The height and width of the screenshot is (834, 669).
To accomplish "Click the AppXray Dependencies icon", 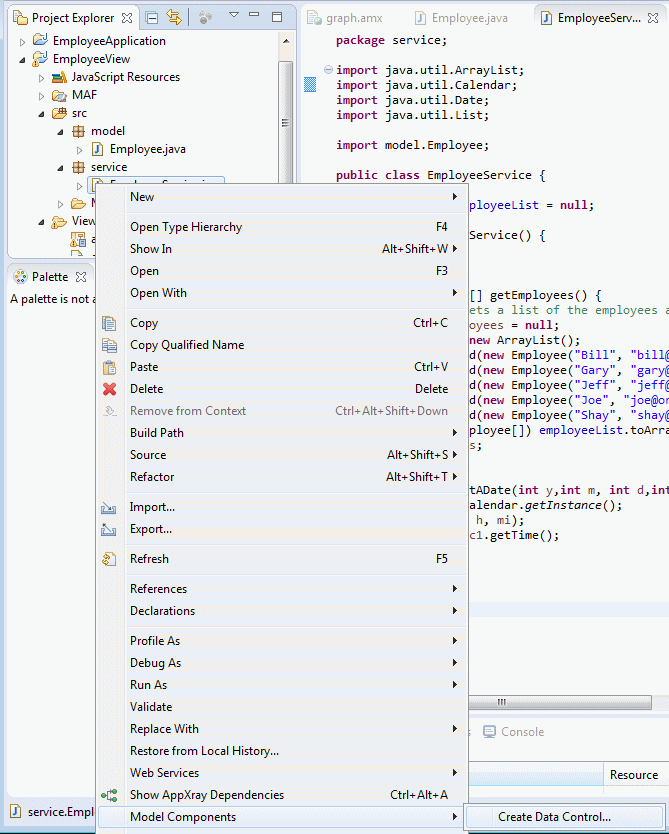I will click(109, 795).
